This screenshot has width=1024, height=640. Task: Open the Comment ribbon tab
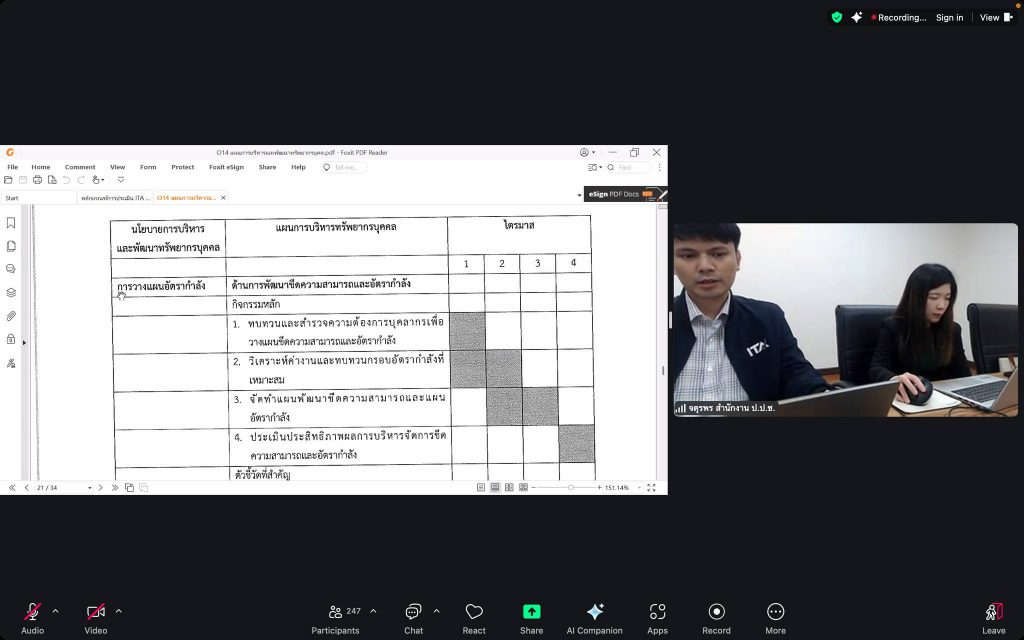[80, 167]
